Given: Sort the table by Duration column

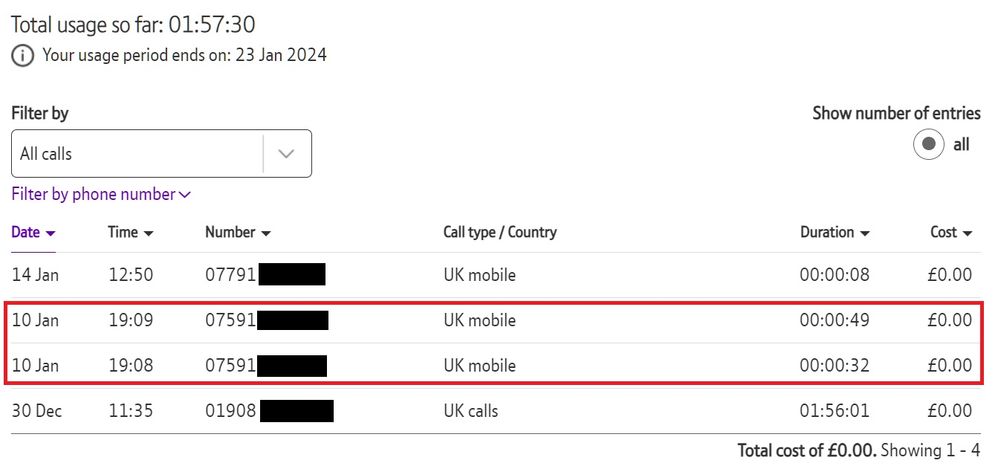Looking at the screenshot, I should [x=834, y=232].
